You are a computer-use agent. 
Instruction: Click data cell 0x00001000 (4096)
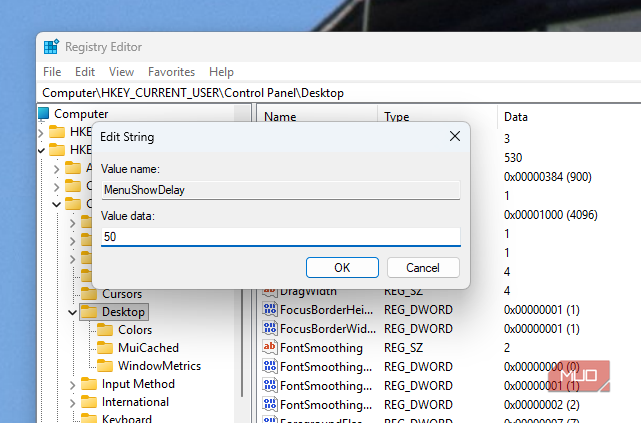[x=551, y=215]
